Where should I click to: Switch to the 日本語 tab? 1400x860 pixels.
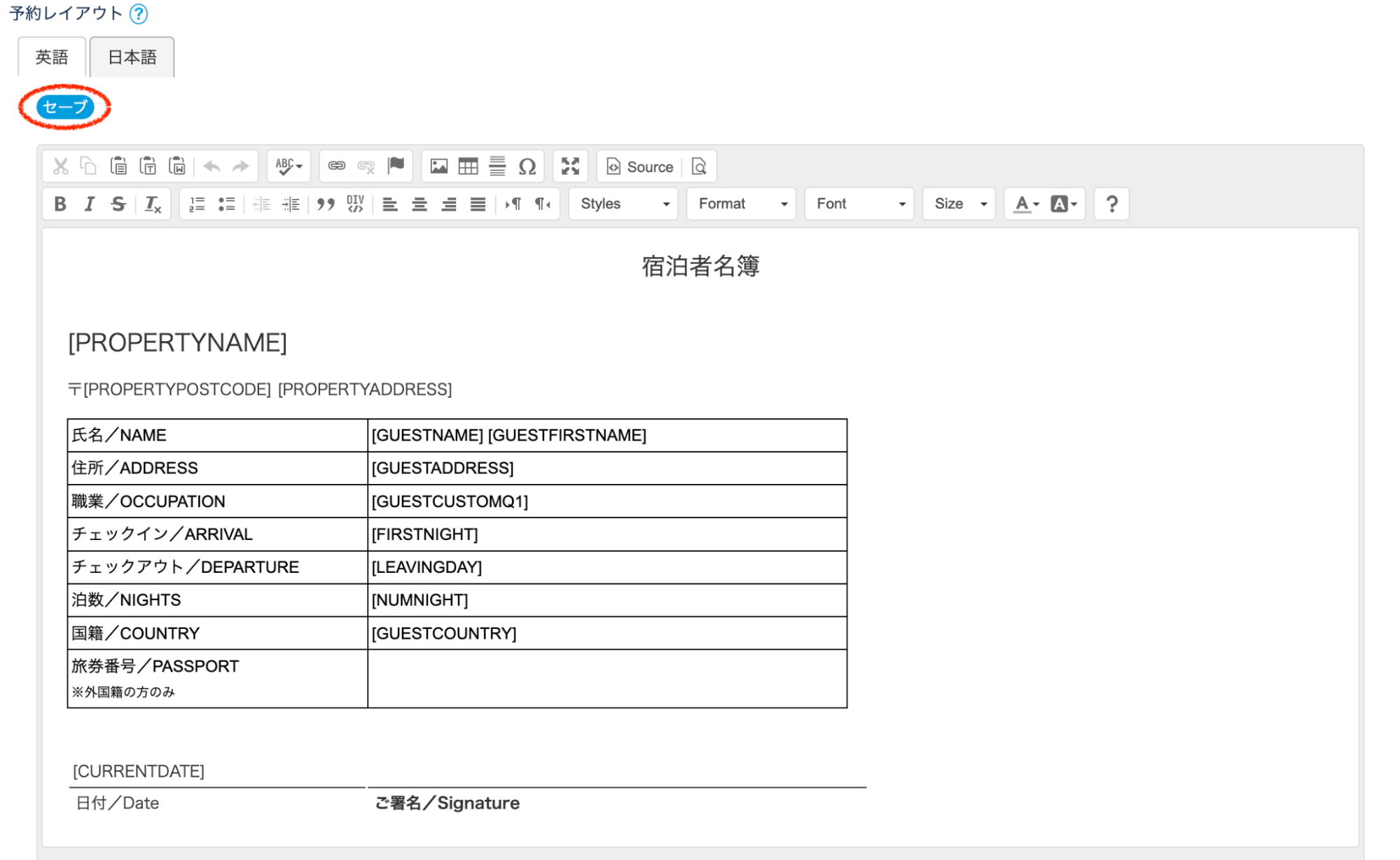pyautogui.click(x=132, y=57)
